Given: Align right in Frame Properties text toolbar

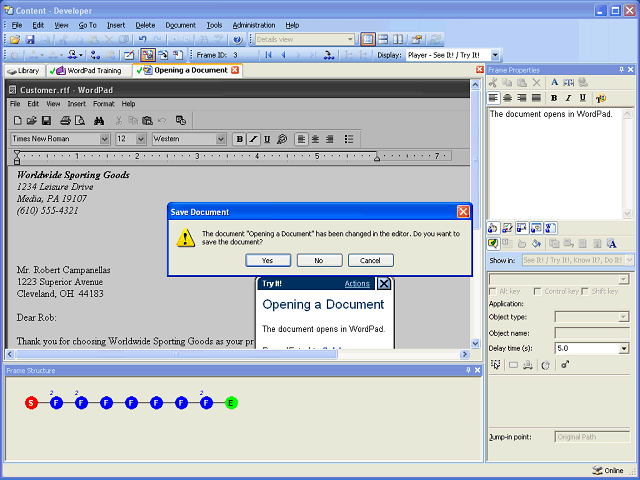Looking at the screenshot, I should (x=522, y=98).
